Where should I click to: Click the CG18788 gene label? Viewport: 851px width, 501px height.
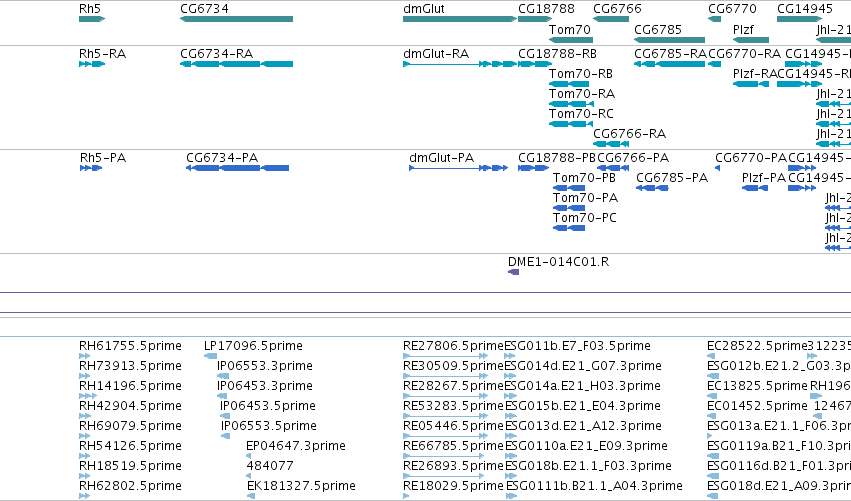[x=547, y=9]
